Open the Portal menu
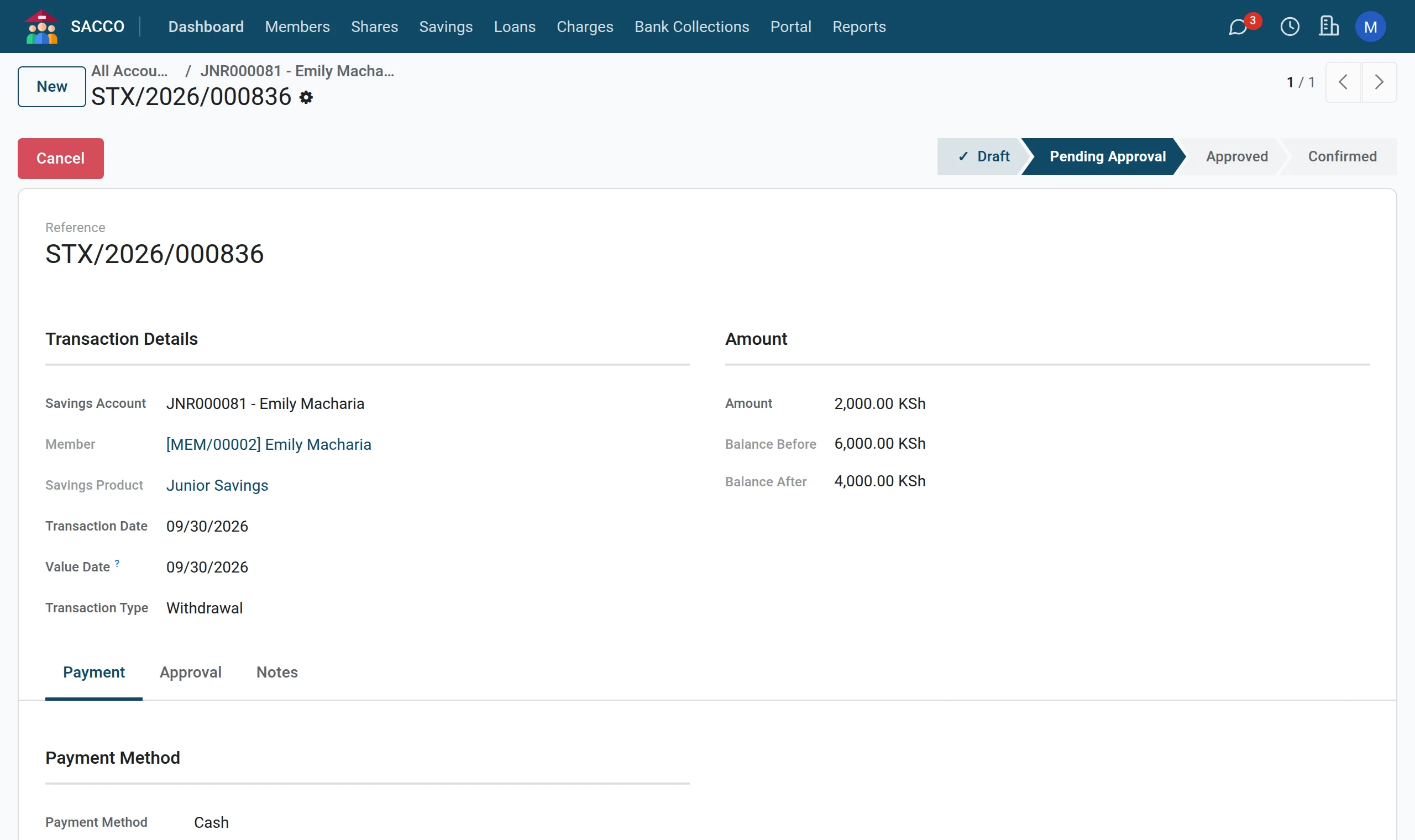This screenshot has width=1415, height=840. coord(791,27)
